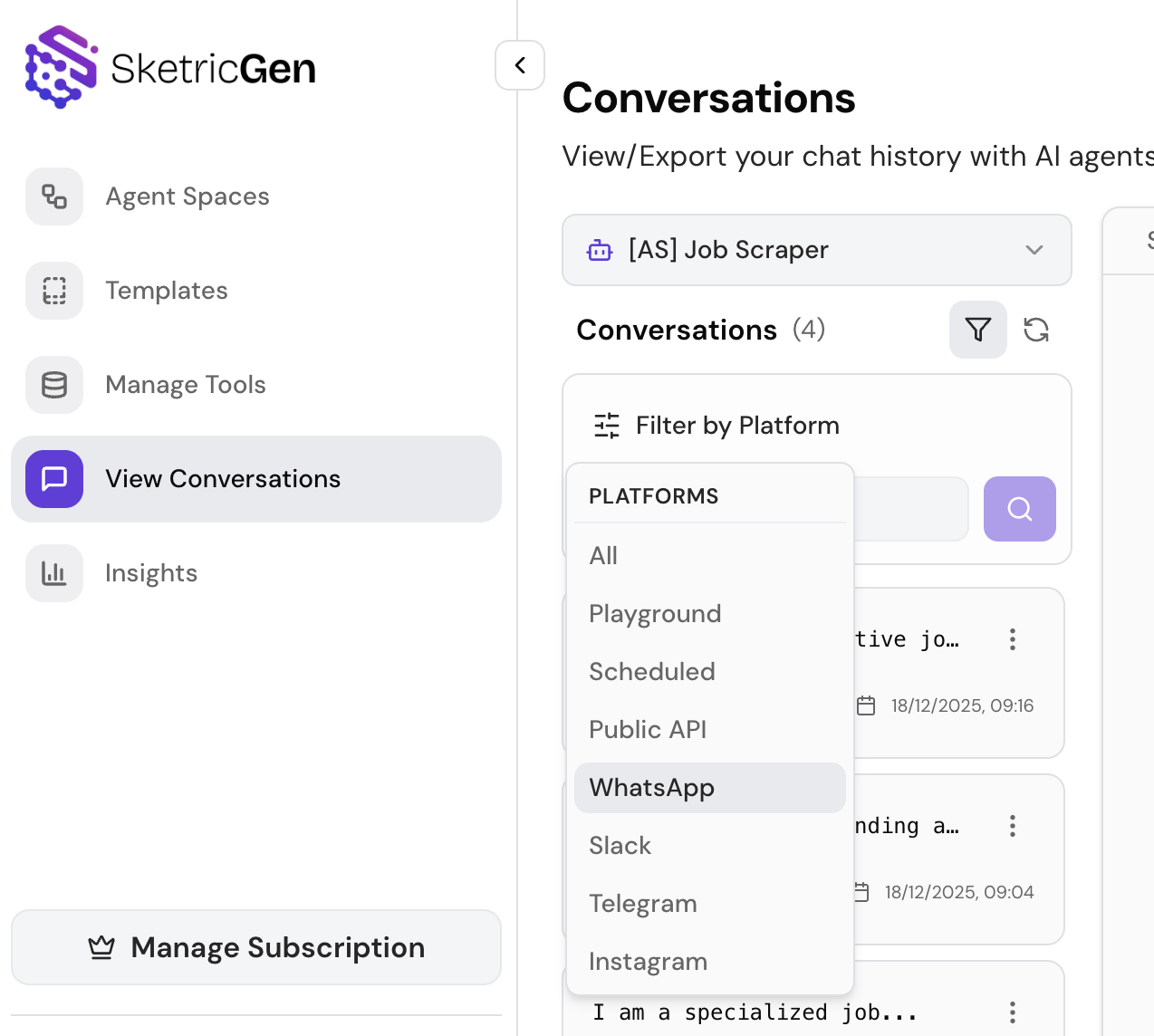
Task: Select the Templates sidebar icon
Action: (53, 291)
